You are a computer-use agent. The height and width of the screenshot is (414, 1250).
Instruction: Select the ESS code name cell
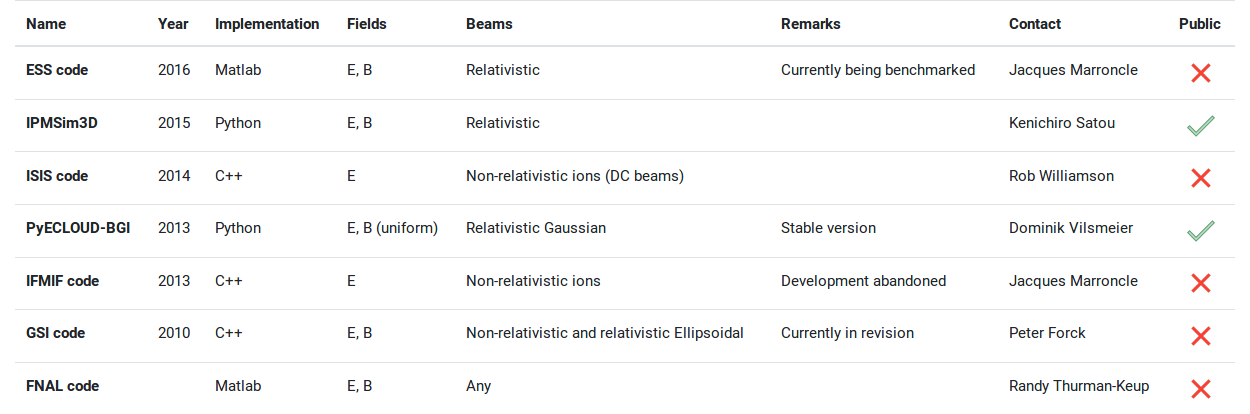coord(57,70)
